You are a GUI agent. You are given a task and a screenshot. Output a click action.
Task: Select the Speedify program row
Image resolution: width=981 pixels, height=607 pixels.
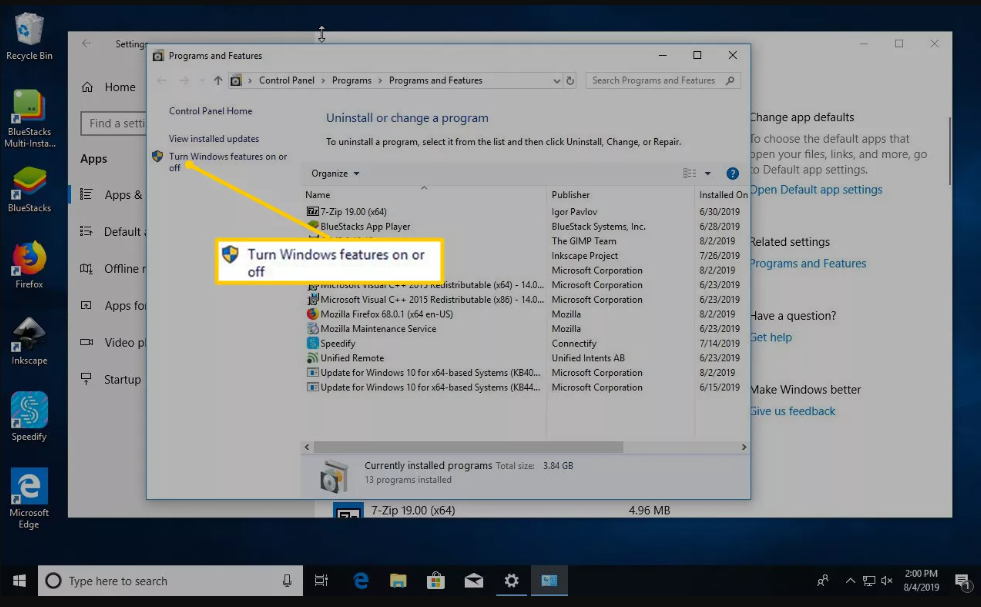pos(338,344)
